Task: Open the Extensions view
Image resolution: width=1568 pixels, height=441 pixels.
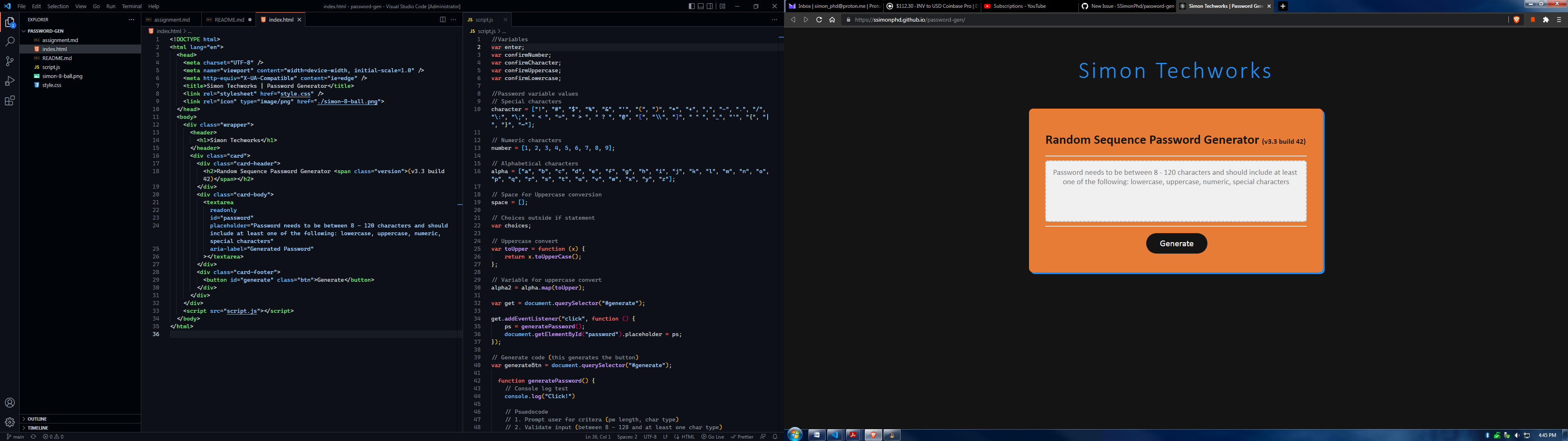Action: 10,100
